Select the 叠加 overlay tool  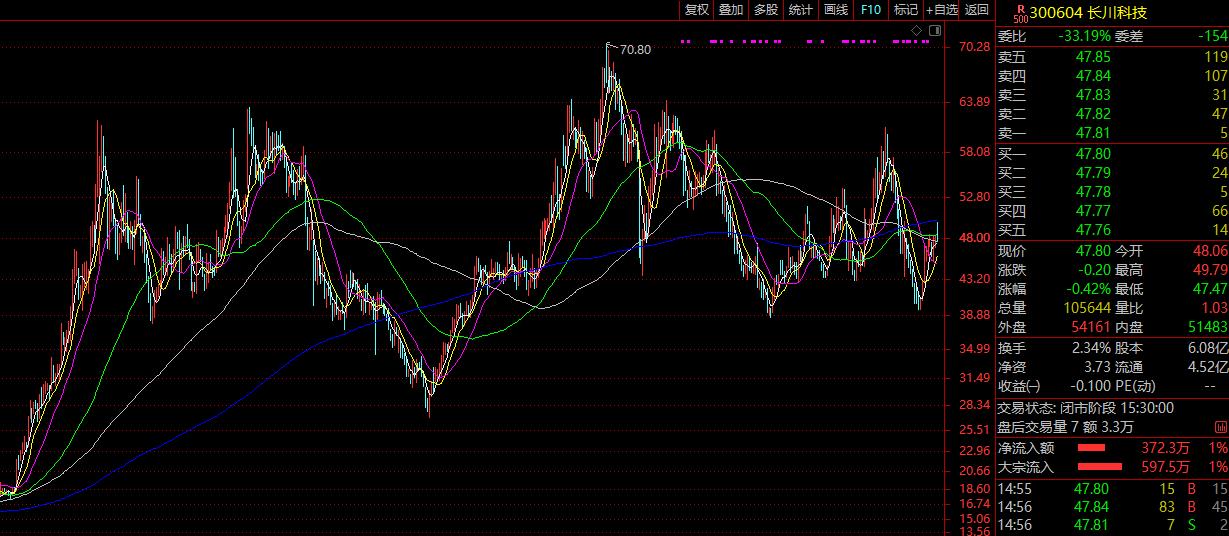click(x=731, y=10)
